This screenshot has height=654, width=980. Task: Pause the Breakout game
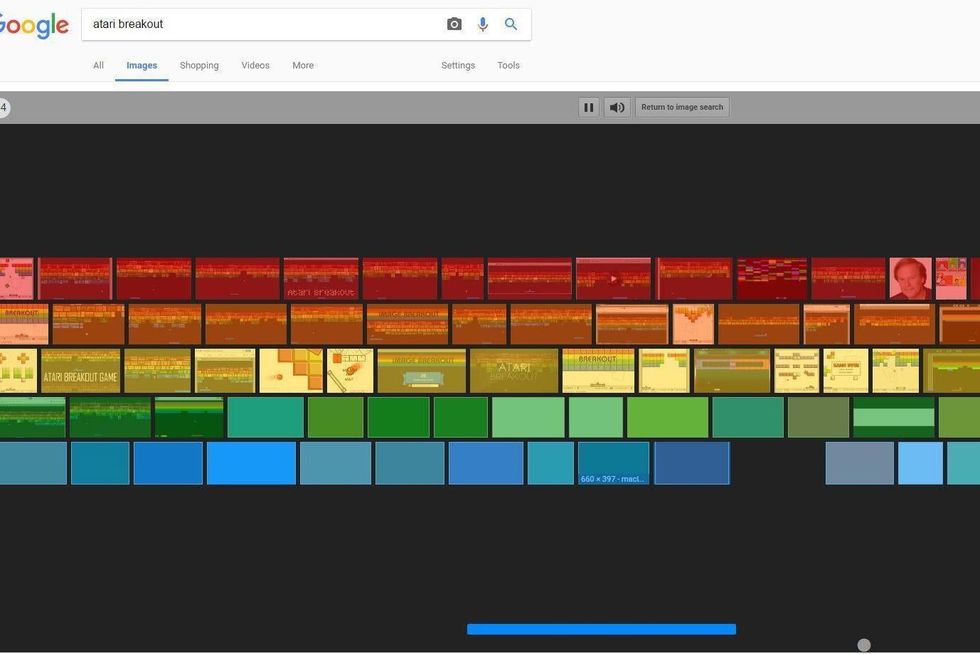pyautogui.click(x=589, y=107)
